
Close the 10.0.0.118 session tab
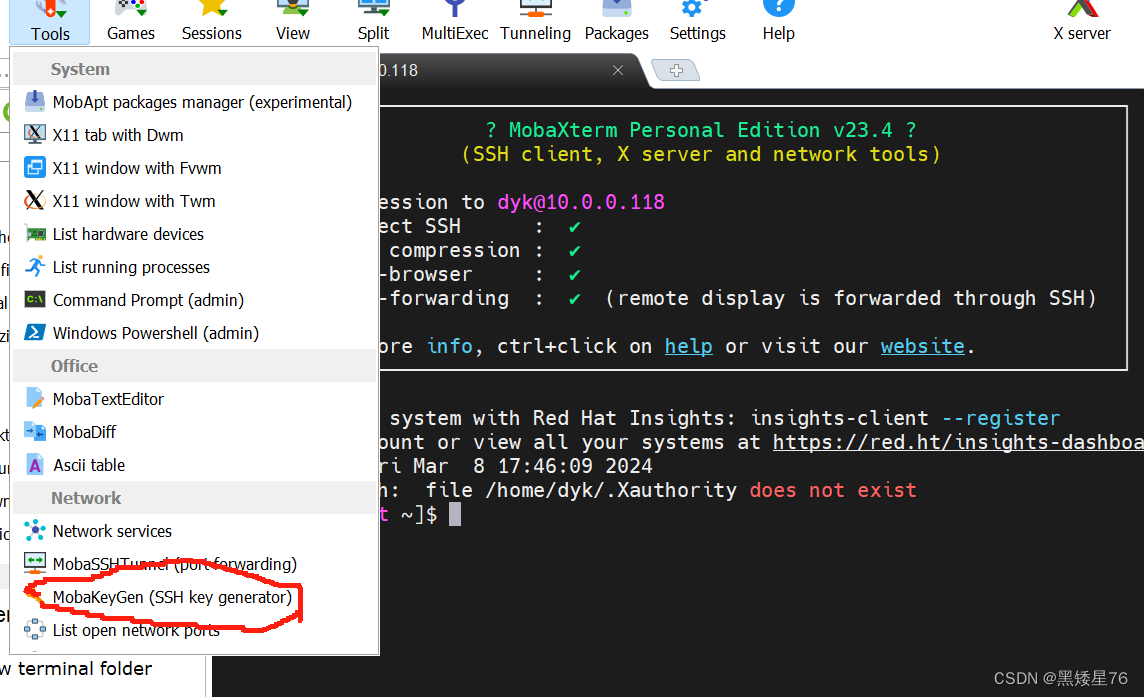[618, 70]
